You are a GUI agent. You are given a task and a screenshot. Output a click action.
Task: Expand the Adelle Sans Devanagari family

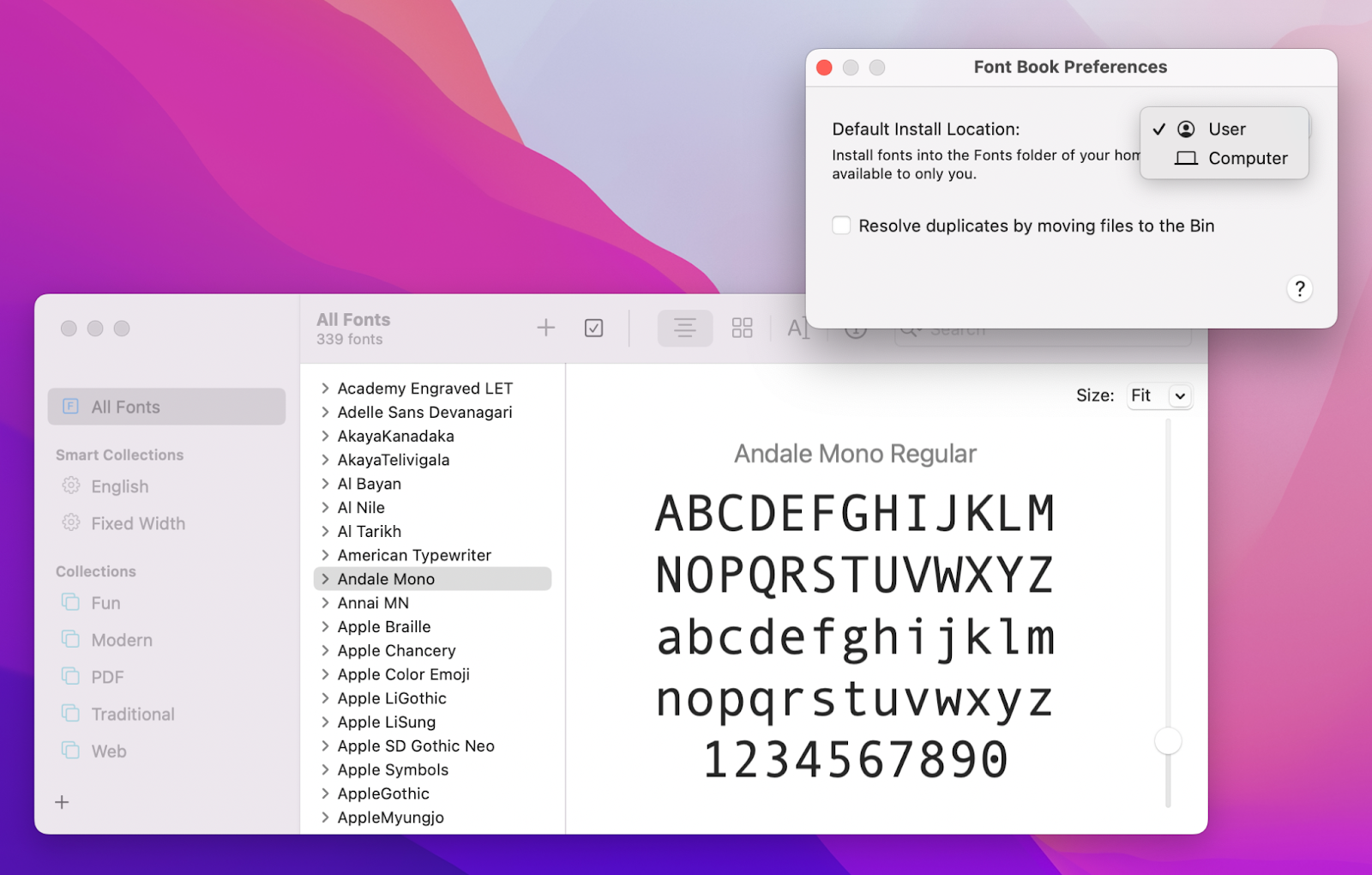coord(325,413)
